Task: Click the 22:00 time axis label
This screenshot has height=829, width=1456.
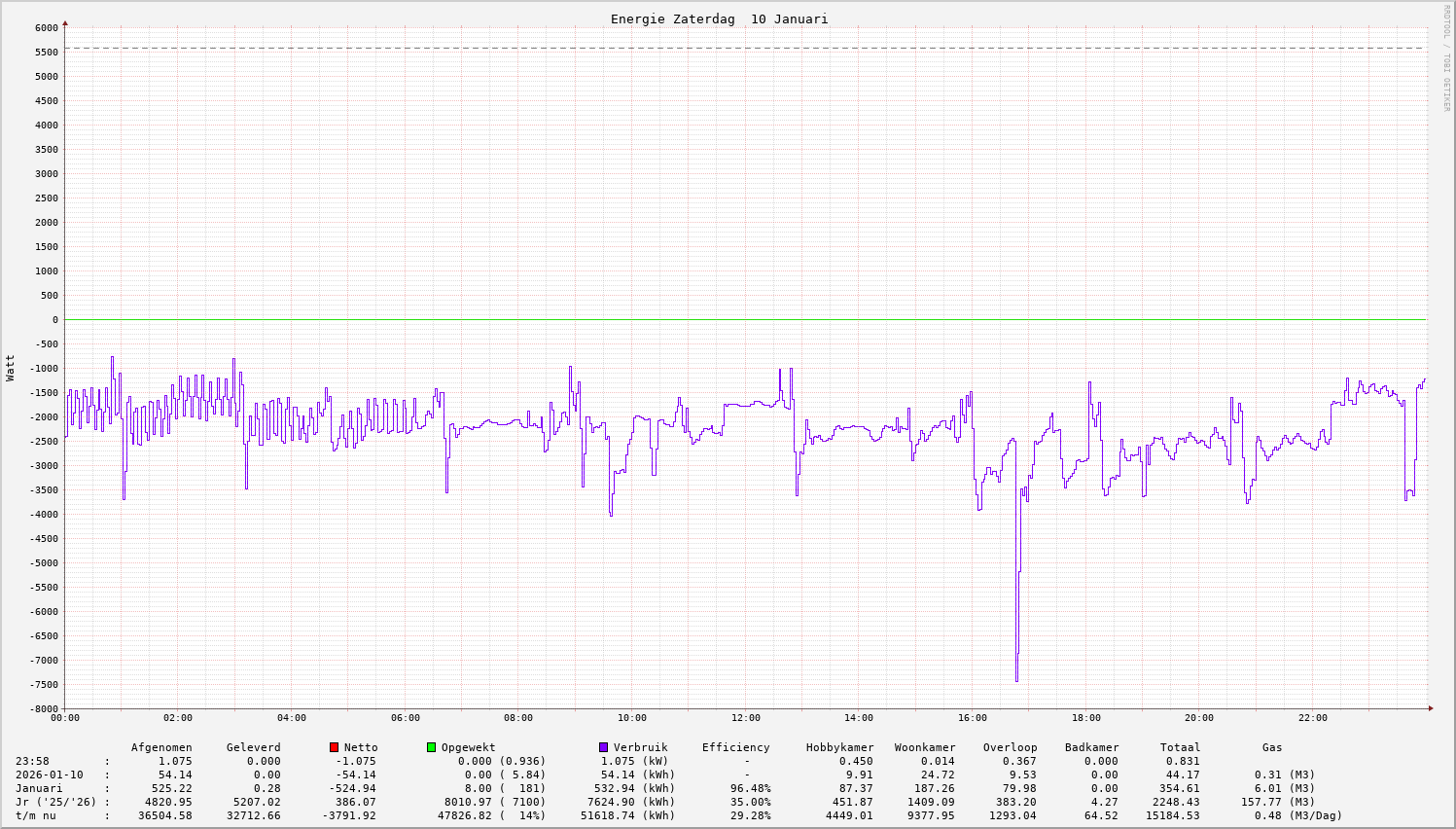Action: (1312, 718)
